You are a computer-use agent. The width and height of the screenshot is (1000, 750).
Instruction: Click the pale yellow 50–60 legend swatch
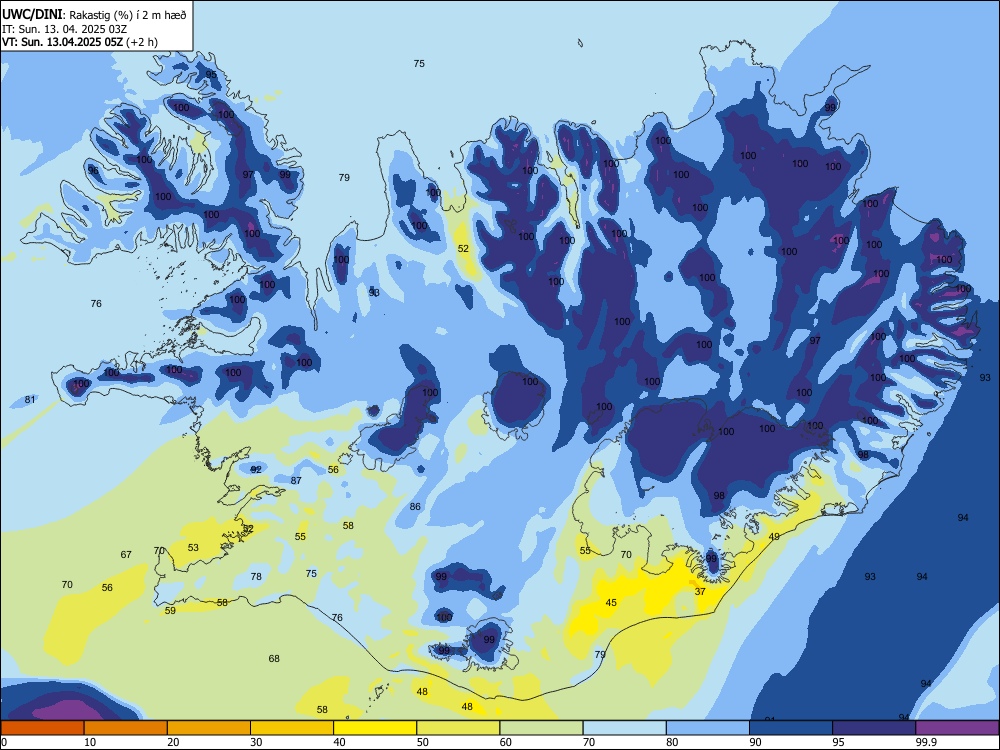click(458, 728)
